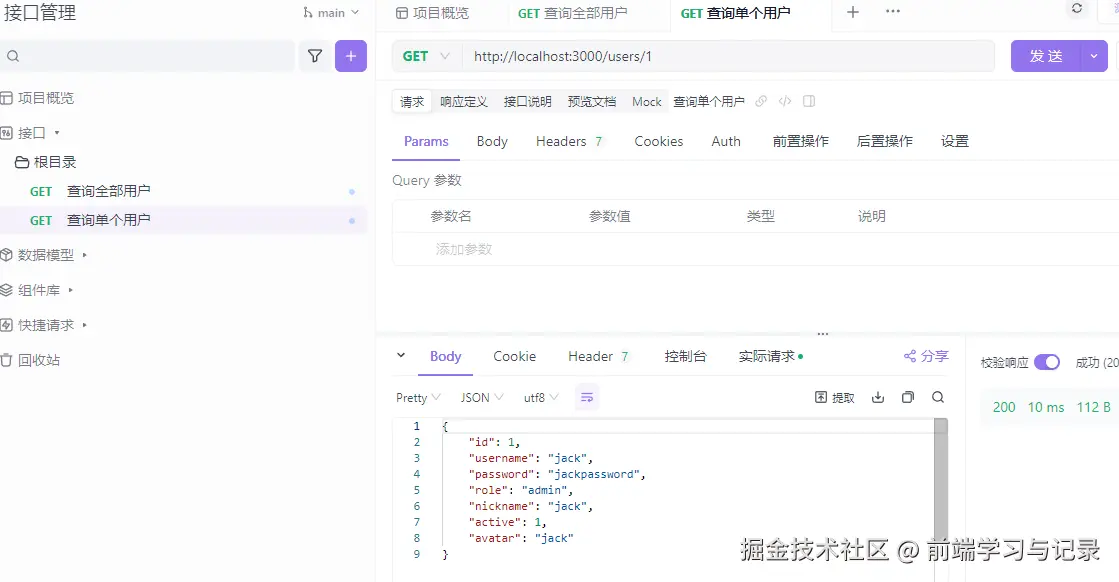The height and width of the screenshot is (582, 1119).
Task: Select the GET 查询单个用户 tab
Action: coord(735,13)
